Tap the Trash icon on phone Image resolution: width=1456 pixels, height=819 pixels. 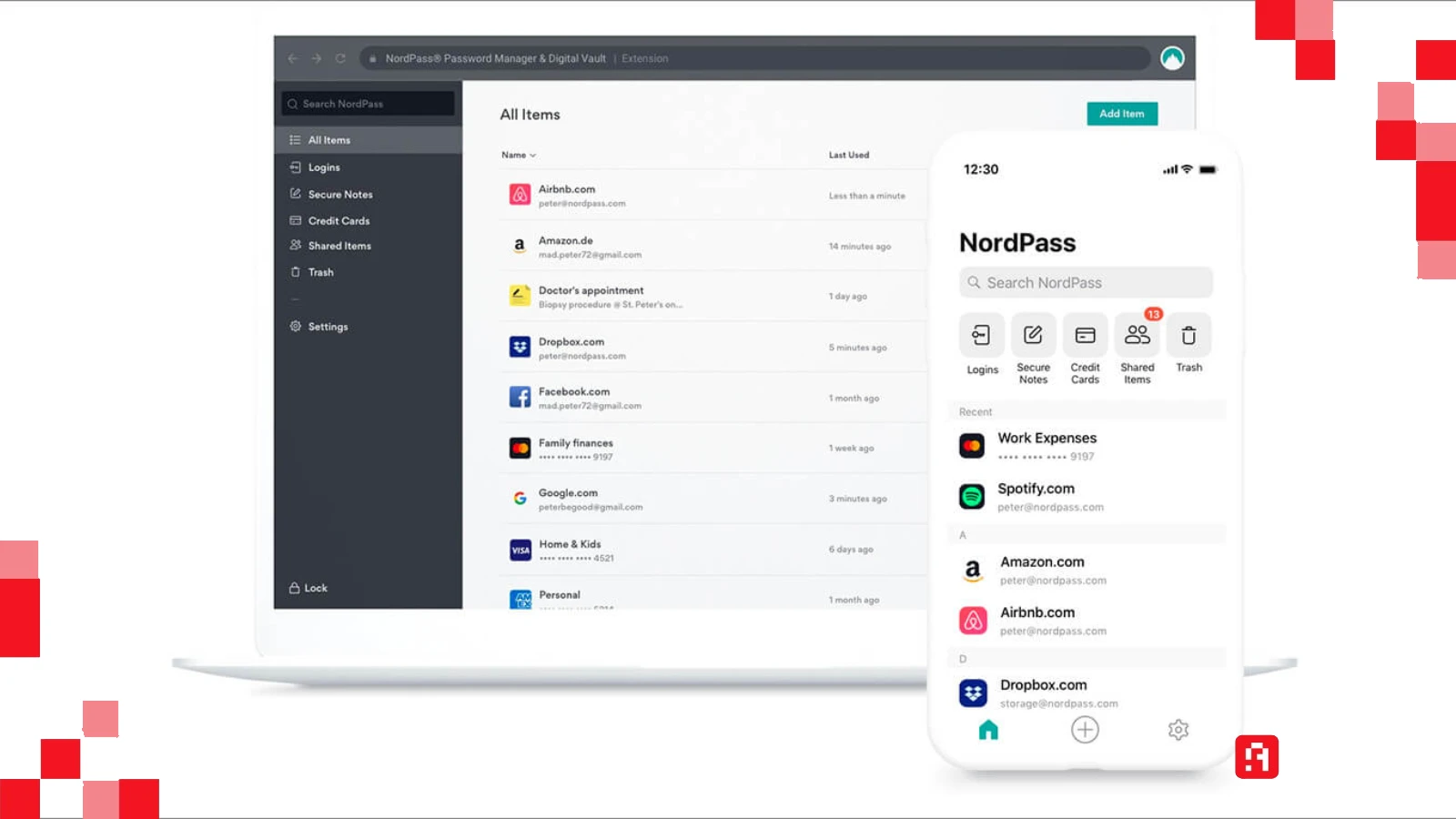coord(1188,336)
